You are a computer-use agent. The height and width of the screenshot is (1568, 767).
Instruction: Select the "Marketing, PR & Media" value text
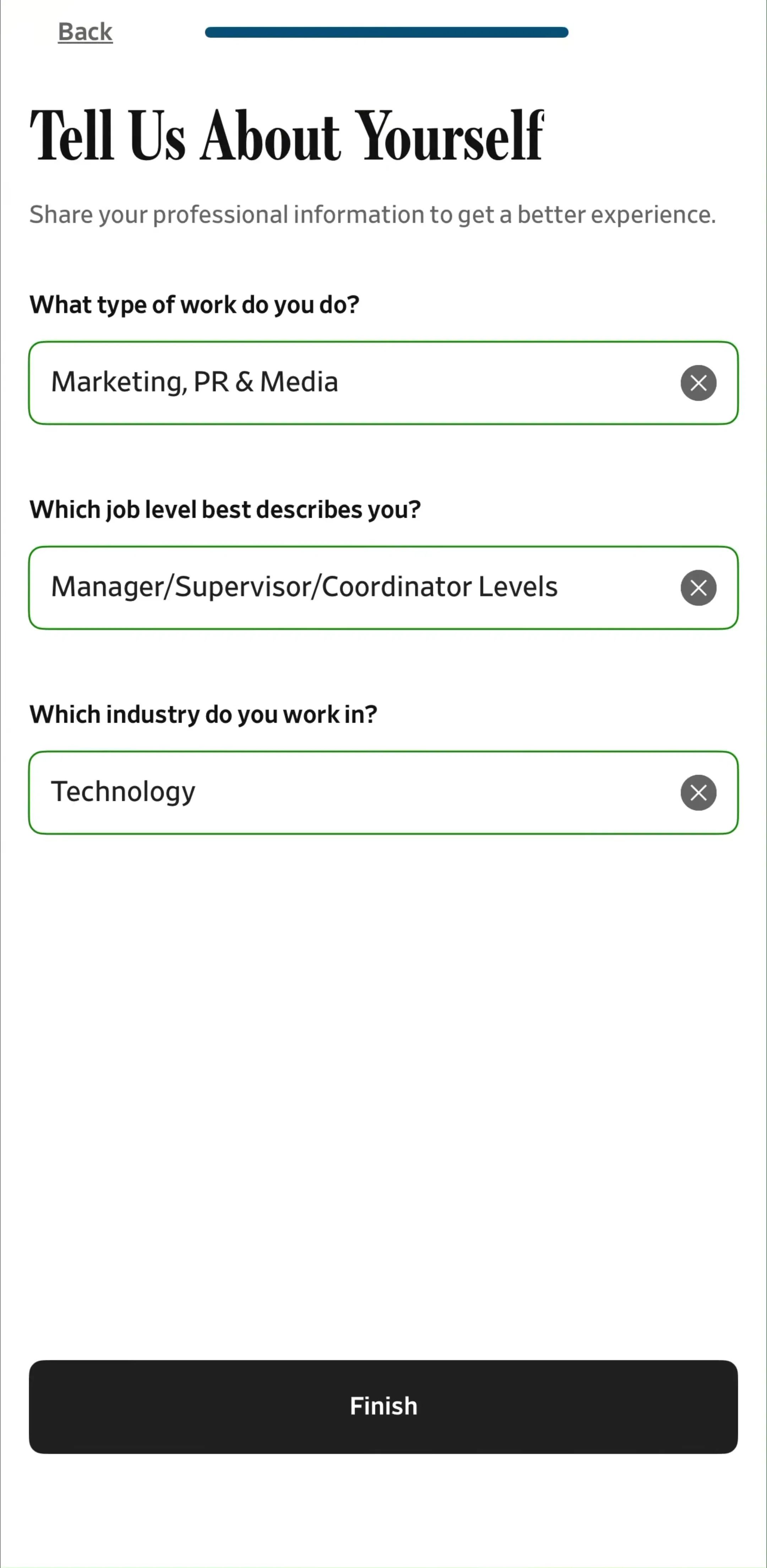point(195,382)
